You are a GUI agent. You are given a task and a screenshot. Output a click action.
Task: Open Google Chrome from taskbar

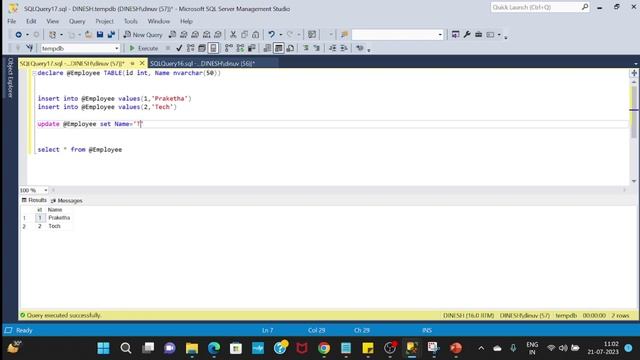pyautogui.click(x=324, y=348)
